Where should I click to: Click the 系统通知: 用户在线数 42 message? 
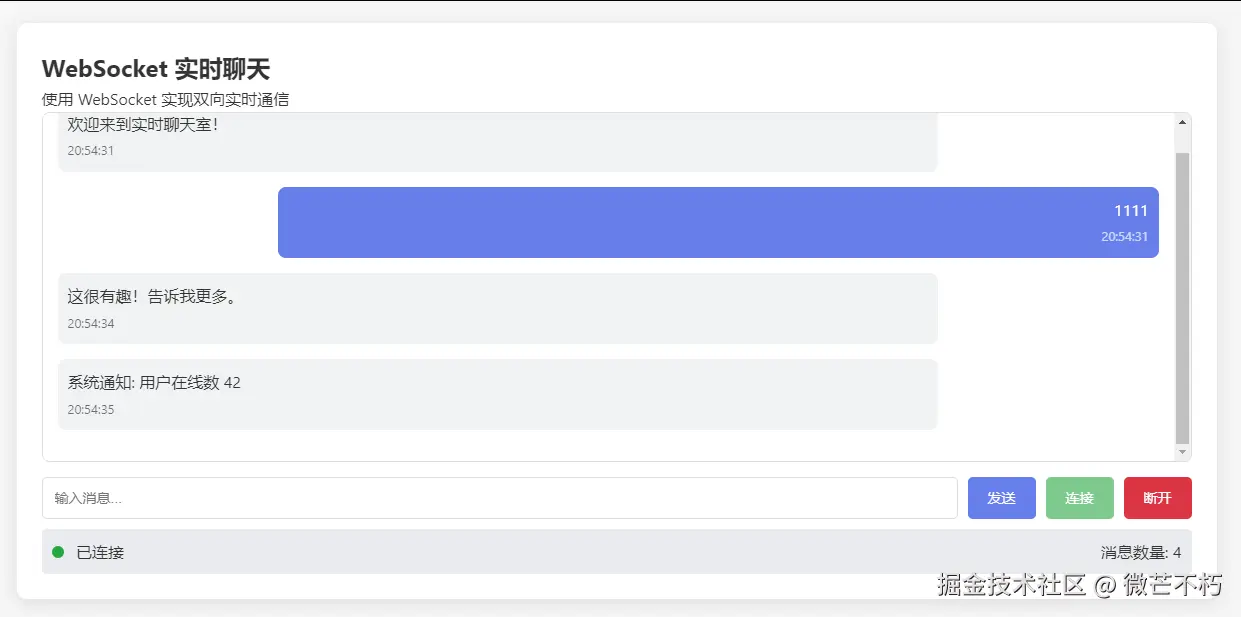154,383
